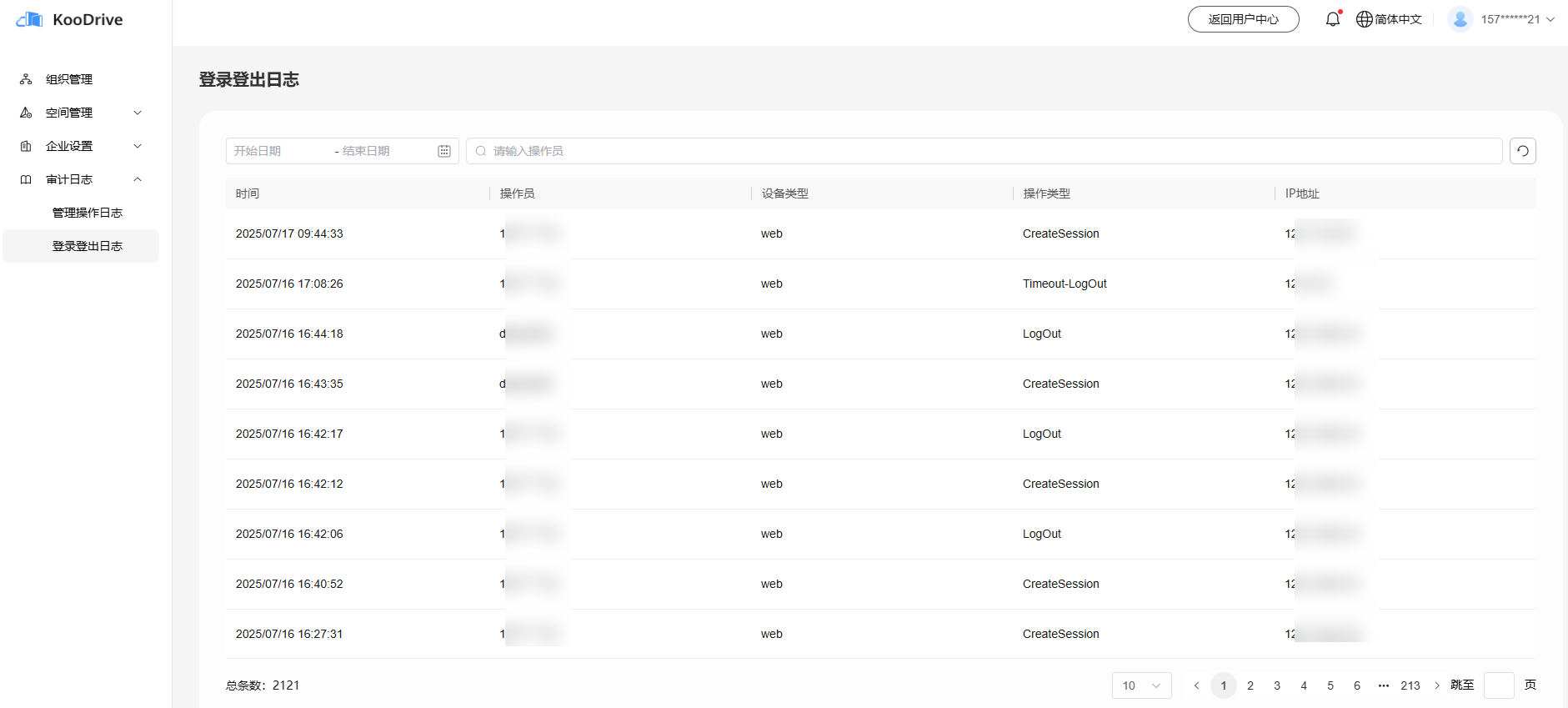Click the 总条数: 2121 total count
The height and width of the screenshot is (708, 1568).
tap(263, 685)
